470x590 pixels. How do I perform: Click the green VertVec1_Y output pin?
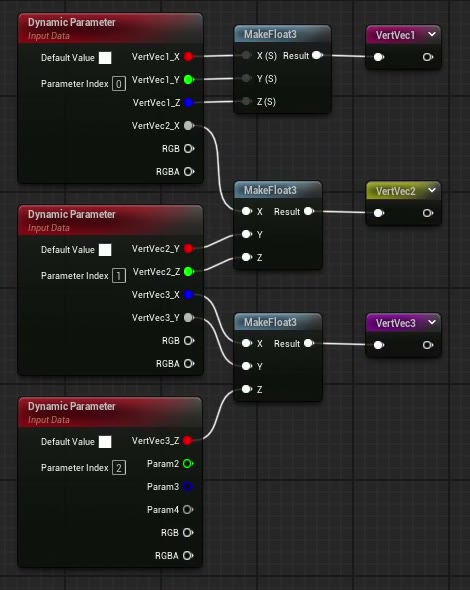(x=189, y=80)
